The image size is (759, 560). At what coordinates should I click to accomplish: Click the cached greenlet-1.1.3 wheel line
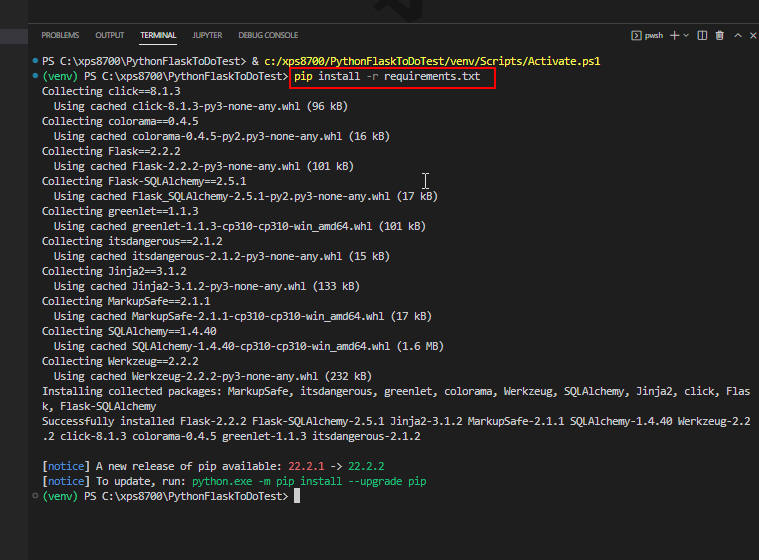point(240,227)
